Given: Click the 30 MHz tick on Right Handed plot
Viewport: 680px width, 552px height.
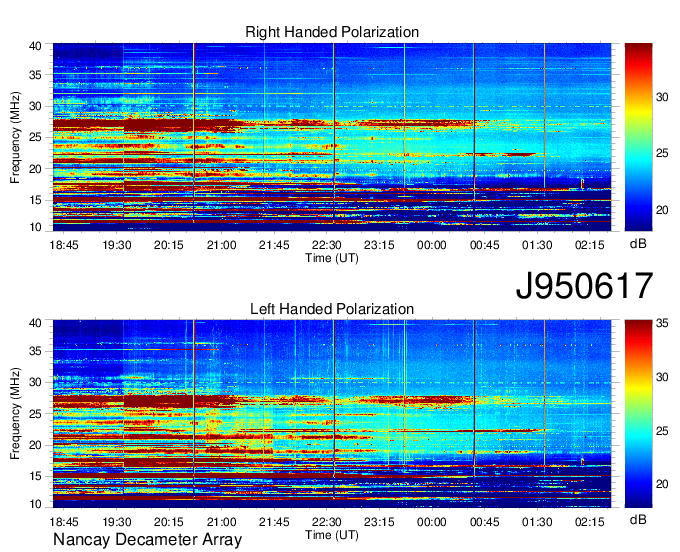Looking at the screenshot, I should click(x=35, y=106).
